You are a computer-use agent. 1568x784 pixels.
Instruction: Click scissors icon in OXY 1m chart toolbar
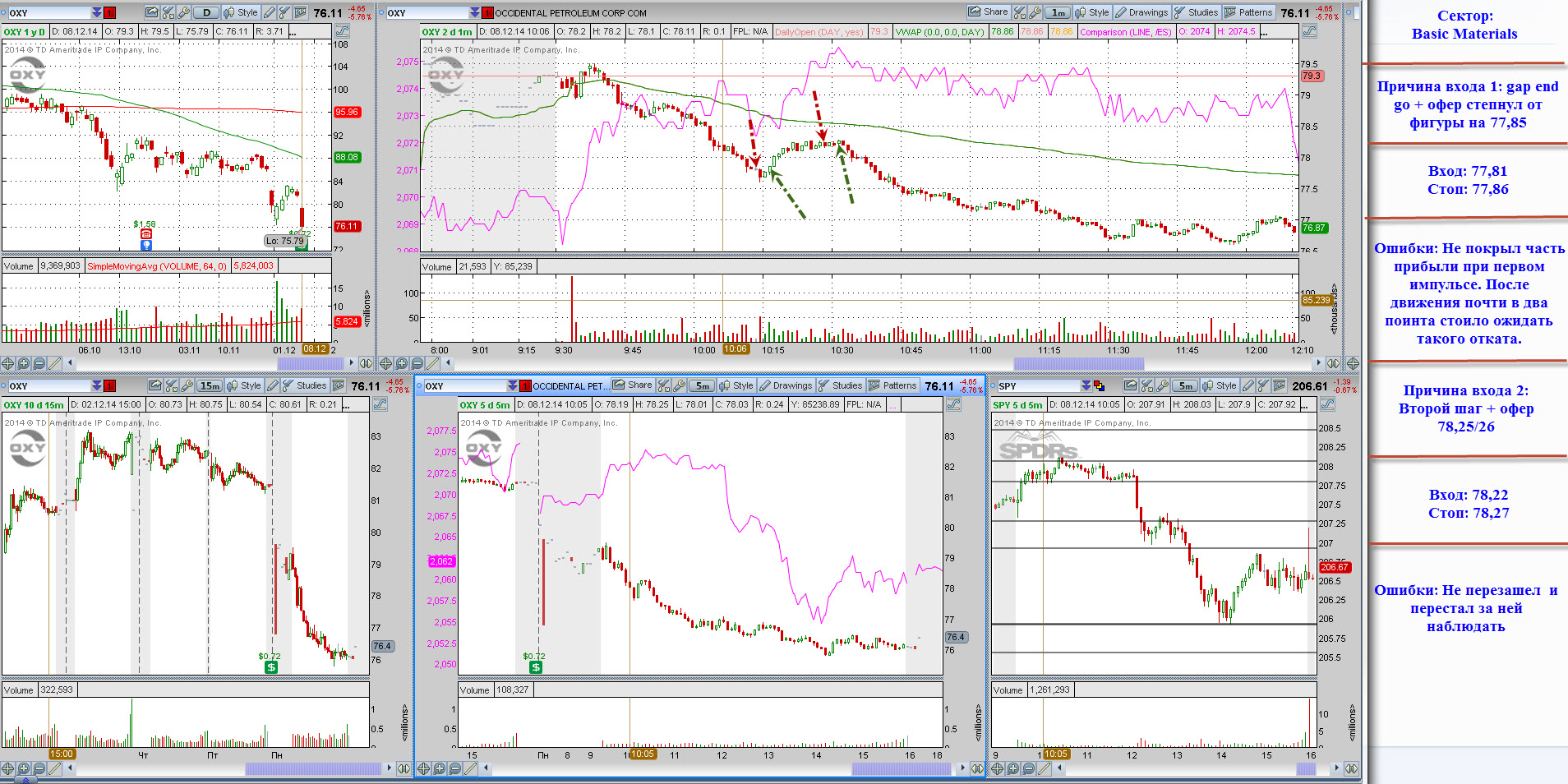click(x=1020, y=12)
